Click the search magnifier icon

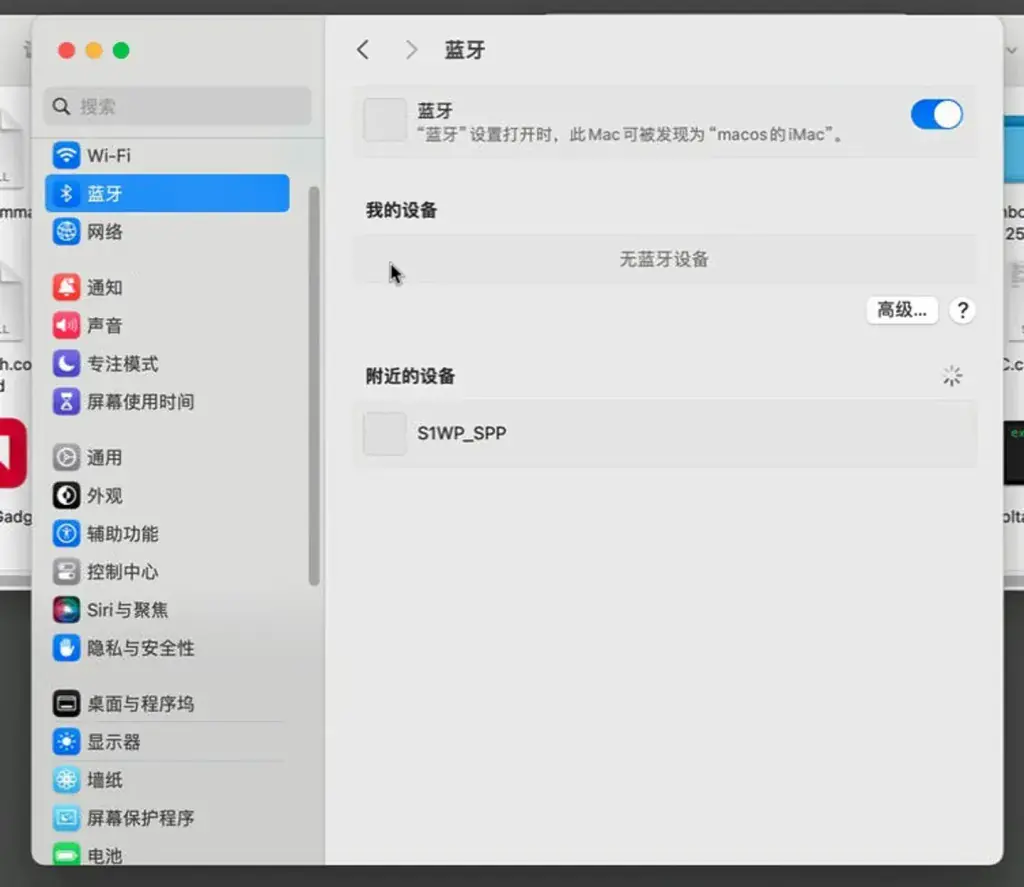coord(61,106)
